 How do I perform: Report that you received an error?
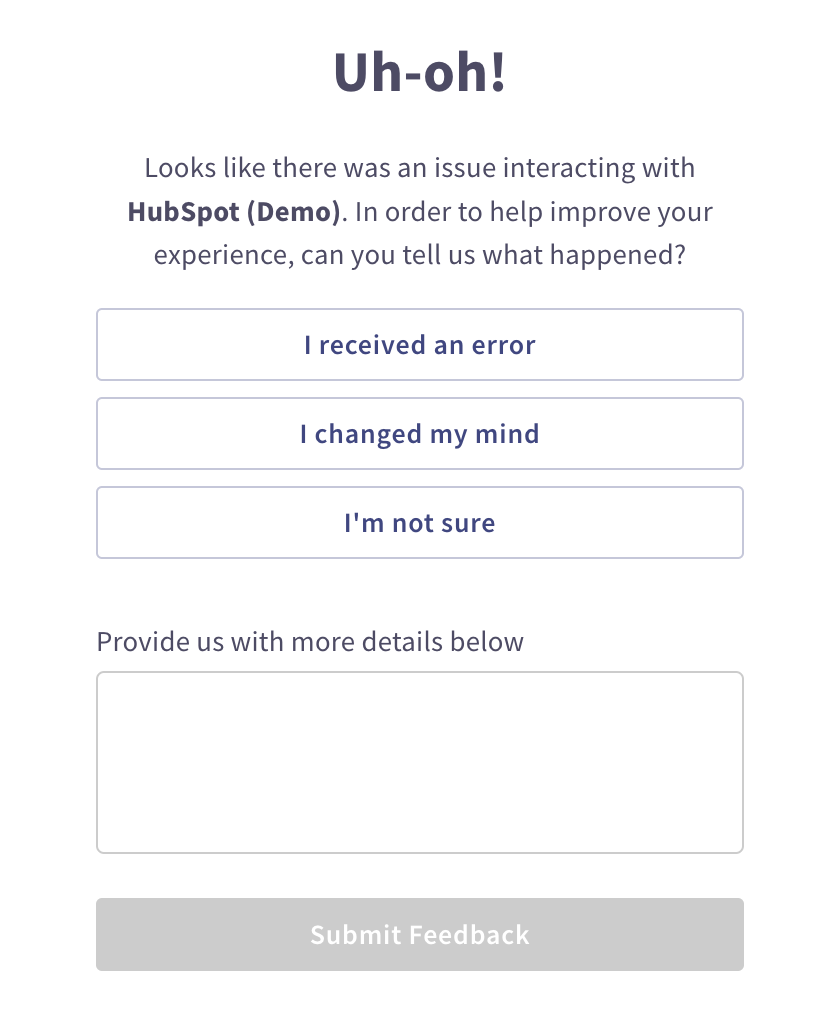pyautogui.click(x=420, y=345)
